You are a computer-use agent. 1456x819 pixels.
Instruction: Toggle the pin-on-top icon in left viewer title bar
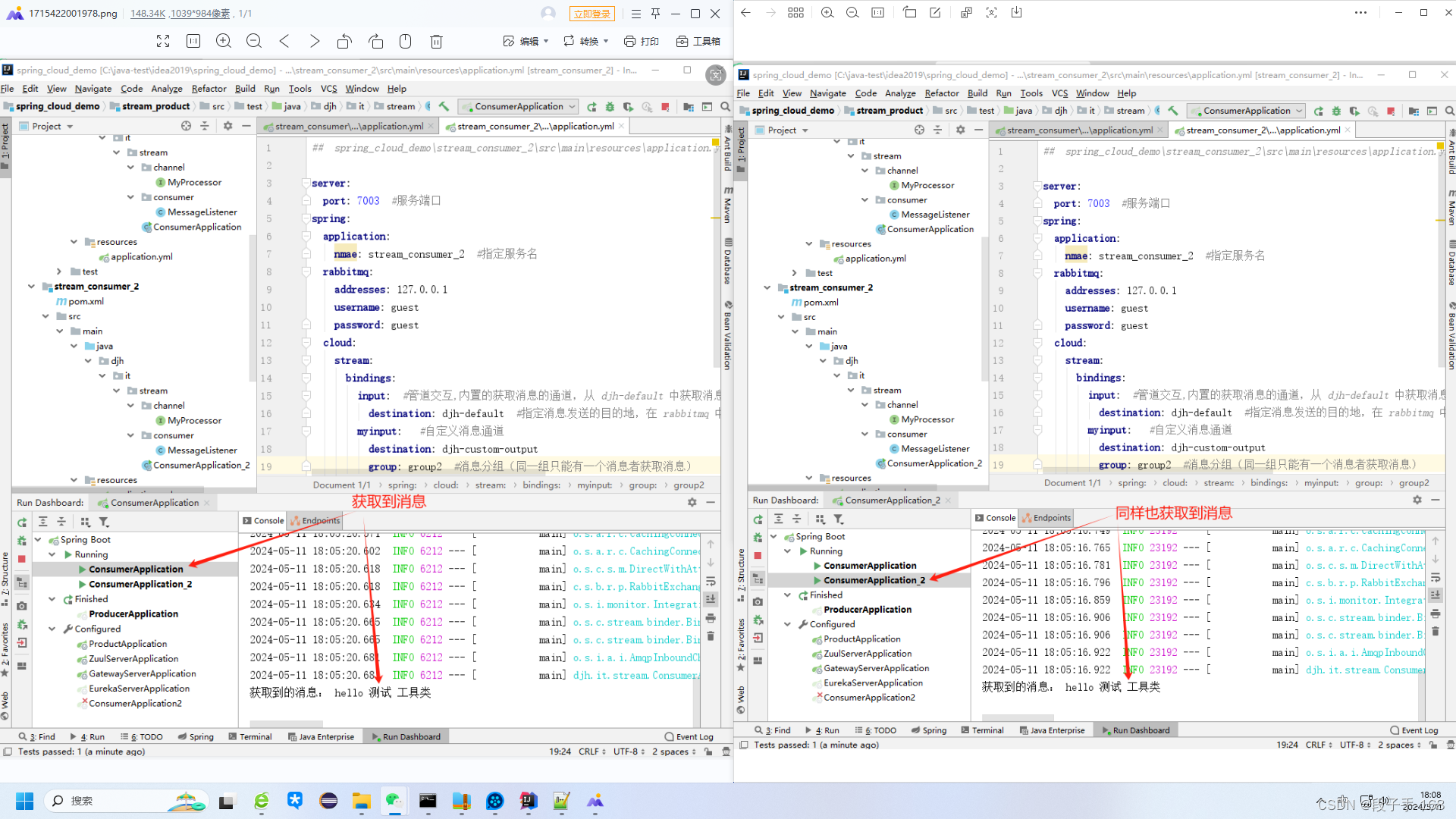pos(655,14)
